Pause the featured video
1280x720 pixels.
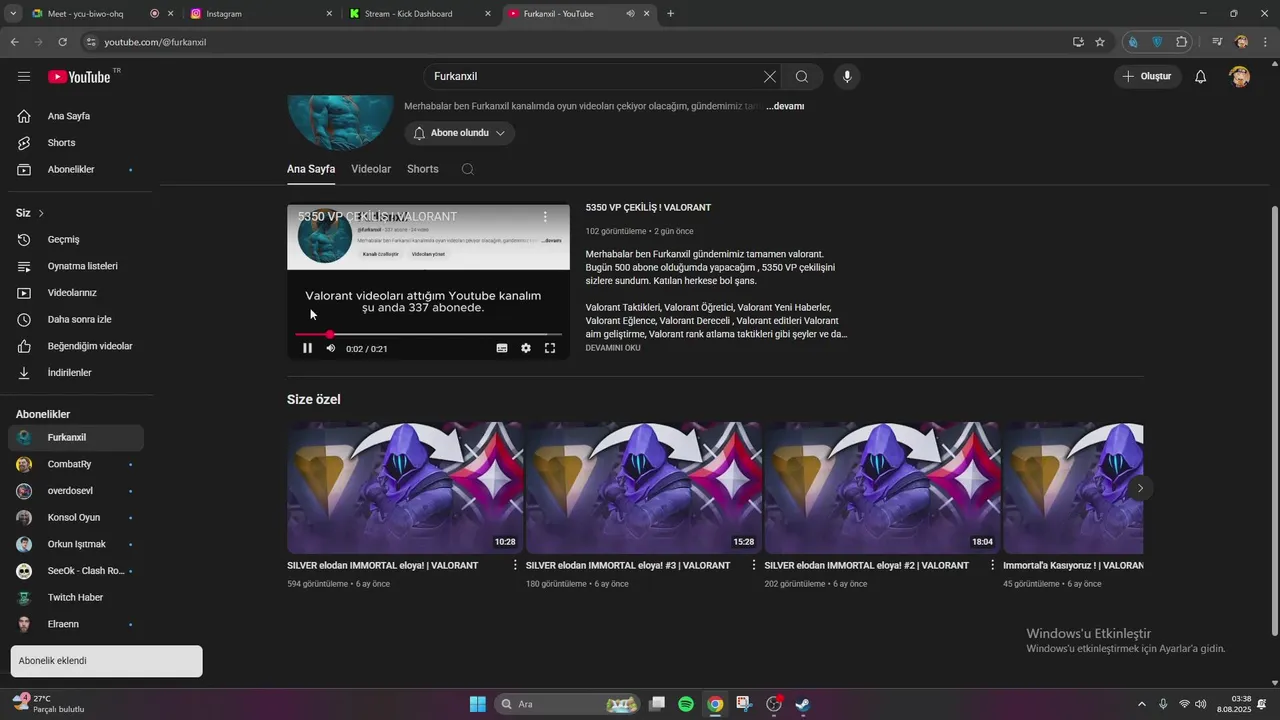click(x=308, y=348)
